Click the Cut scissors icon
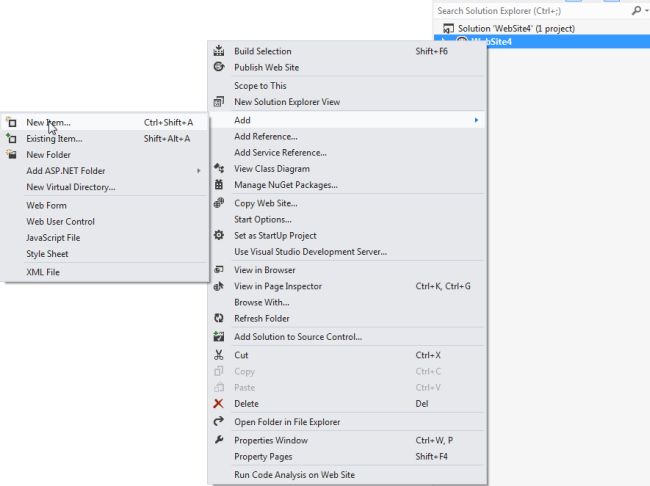This screenshot has height=486, width=650. 219,355
